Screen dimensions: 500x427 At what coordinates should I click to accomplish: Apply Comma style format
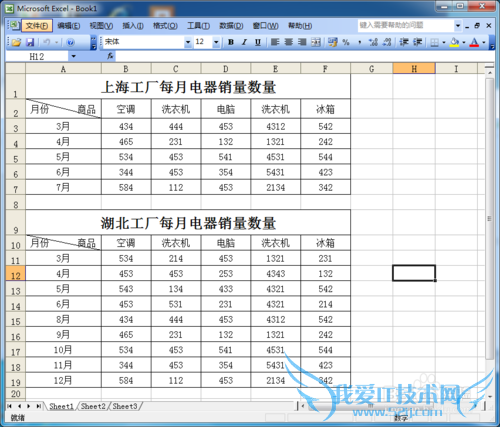coord(360,42)
